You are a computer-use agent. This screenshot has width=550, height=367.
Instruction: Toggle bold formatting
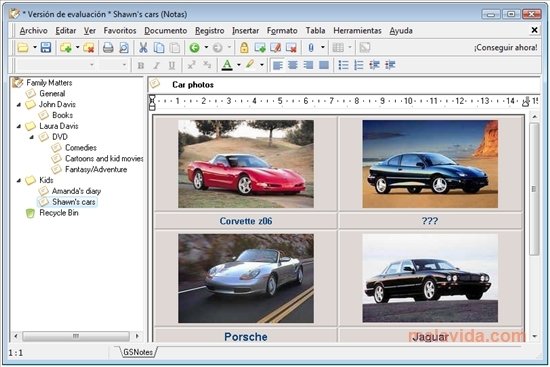click(141, 65)
